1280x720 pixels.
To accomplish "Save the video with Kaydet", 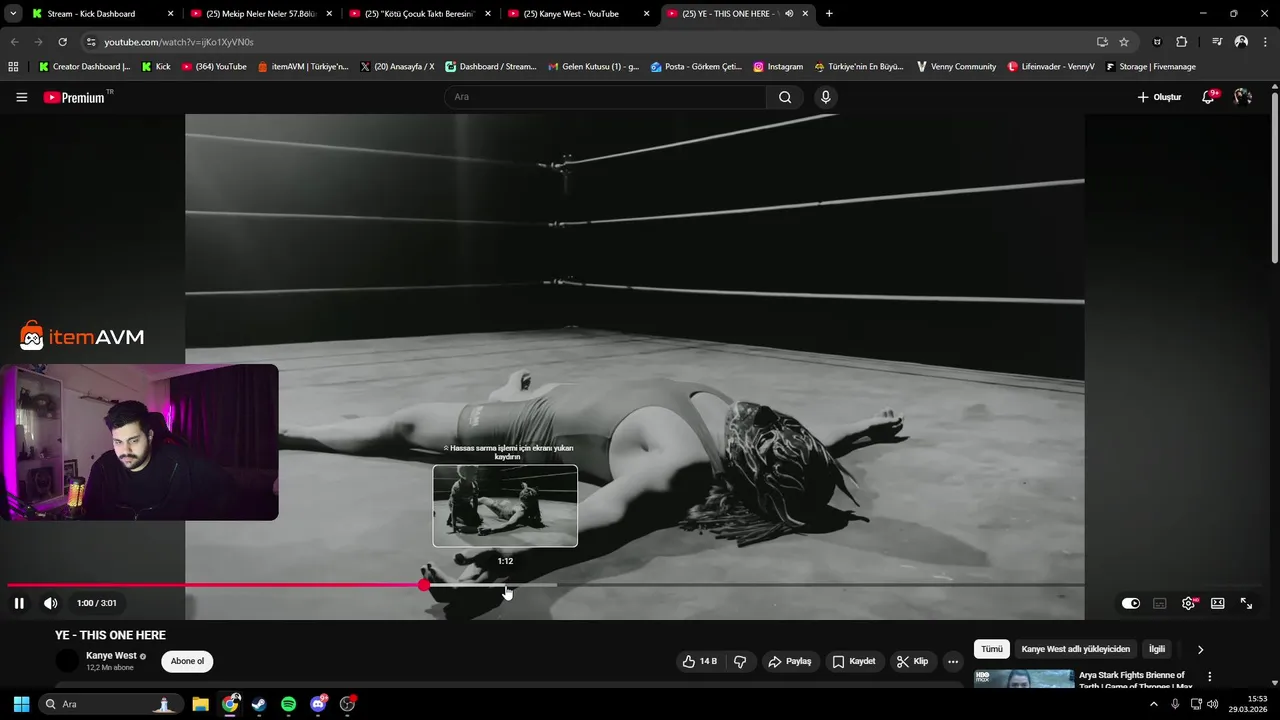I will (853, 661).
